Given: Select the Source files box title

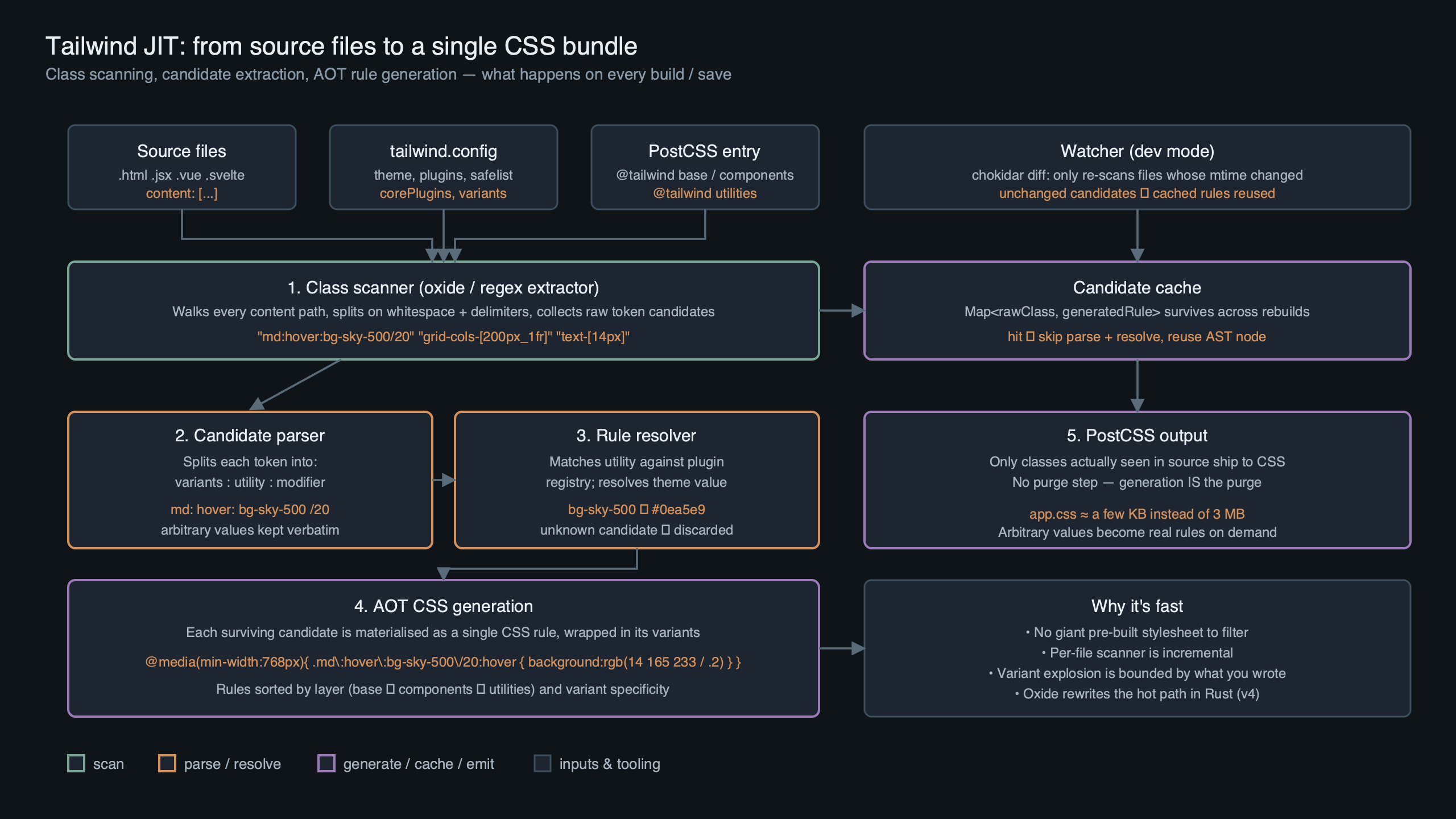Looking at the screenshot, I should coord(181,151).
